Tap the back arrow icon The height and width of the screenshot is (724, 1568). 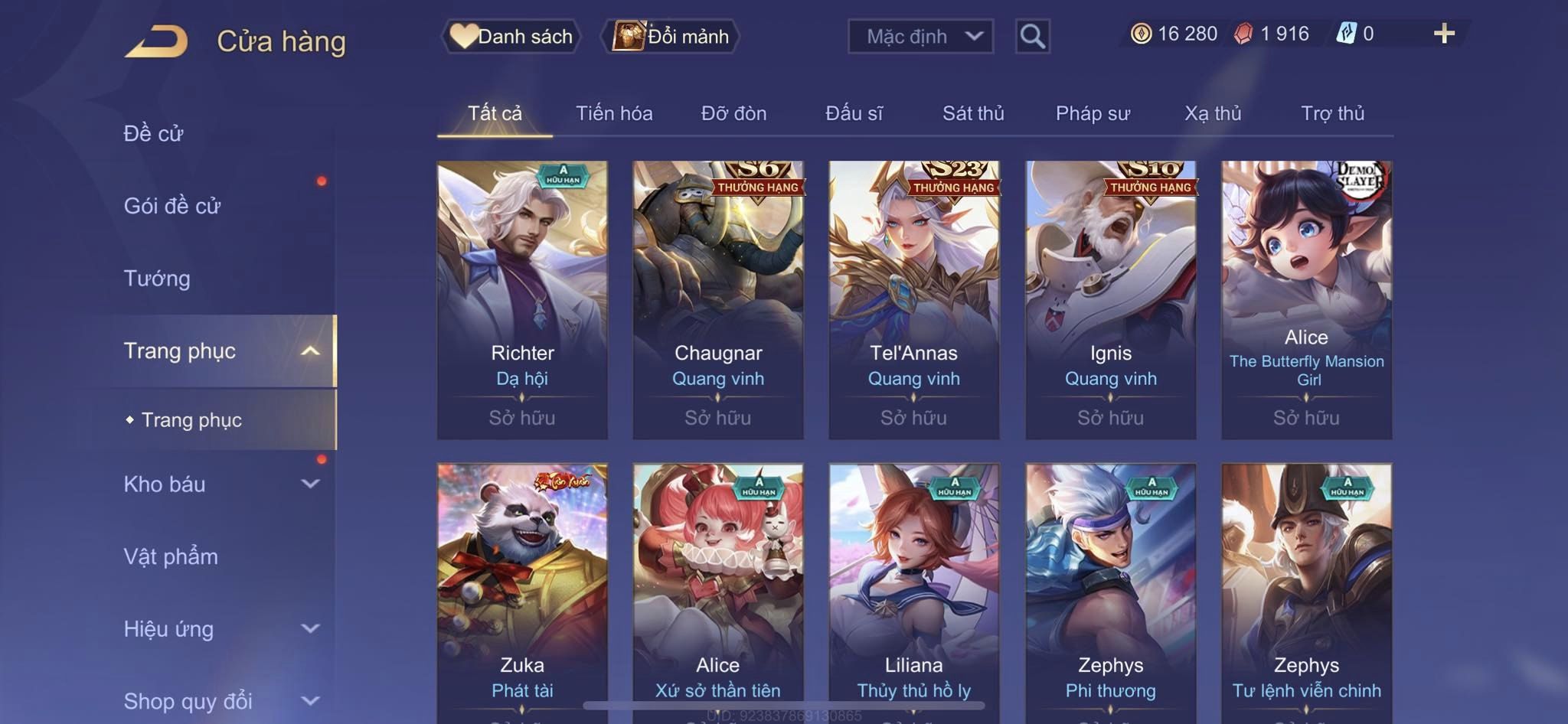pyautogui.click(x=156, y=41)
